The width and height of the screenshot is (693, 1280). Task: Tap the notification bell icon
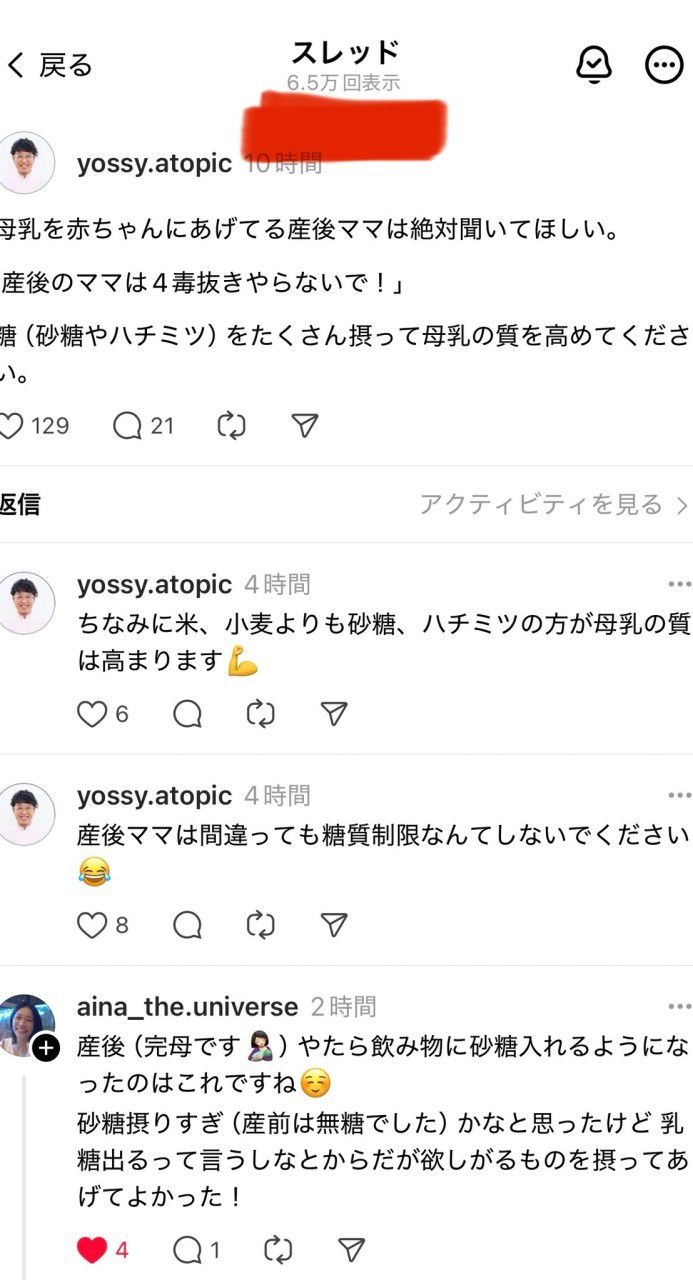click(594, 65)
